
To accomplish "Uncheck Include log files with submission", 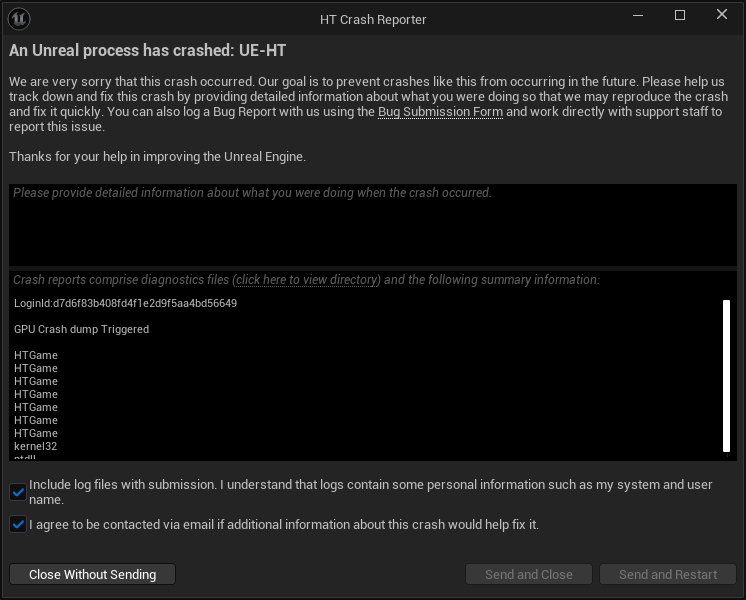I will pos(18,492).
